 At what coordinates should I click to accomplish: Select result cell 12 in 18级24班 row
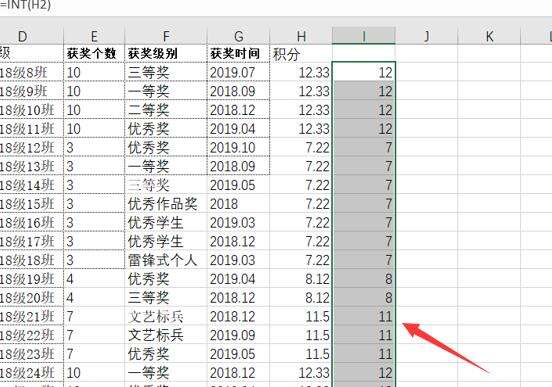(x=364, y=373)
